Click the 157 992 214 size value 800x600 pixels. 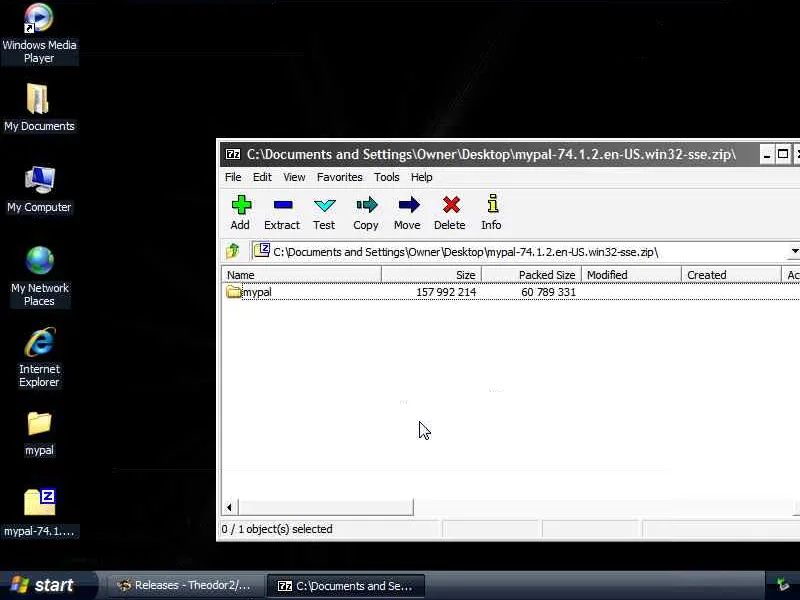[x=446, y=292]
